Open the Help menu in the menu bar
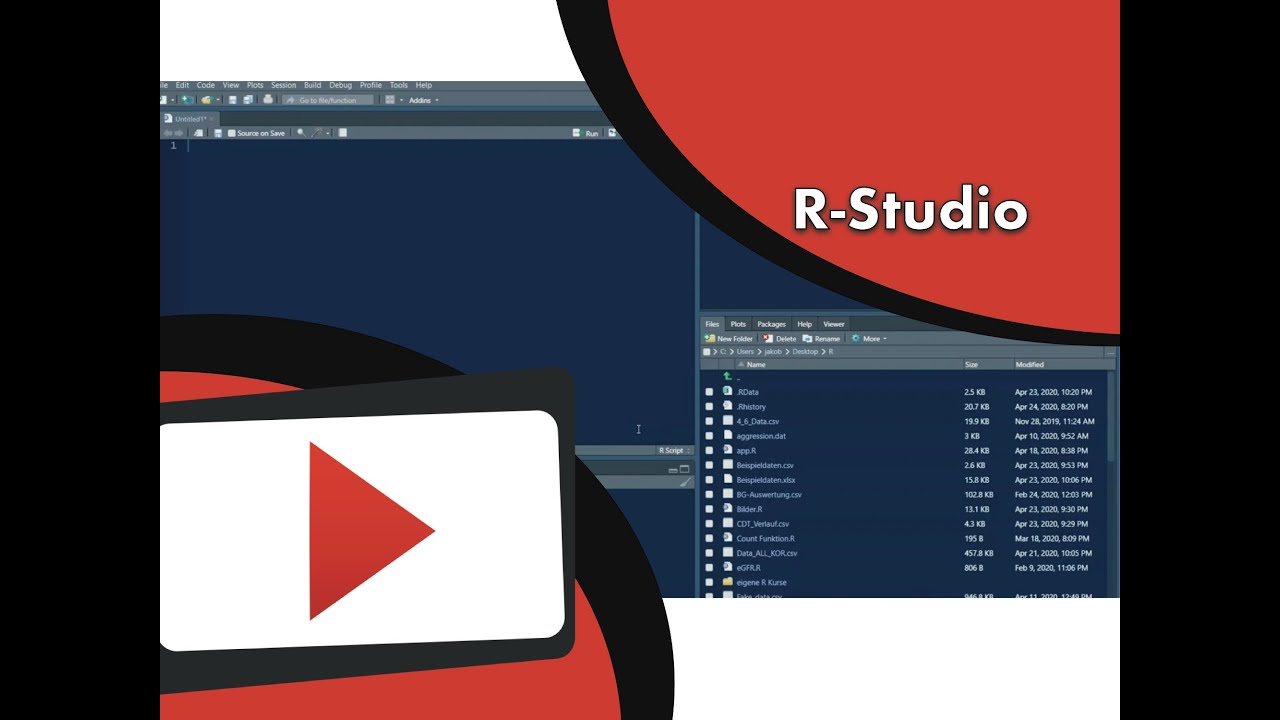The height and width of the screenshot is (720, 1280). 424,85
